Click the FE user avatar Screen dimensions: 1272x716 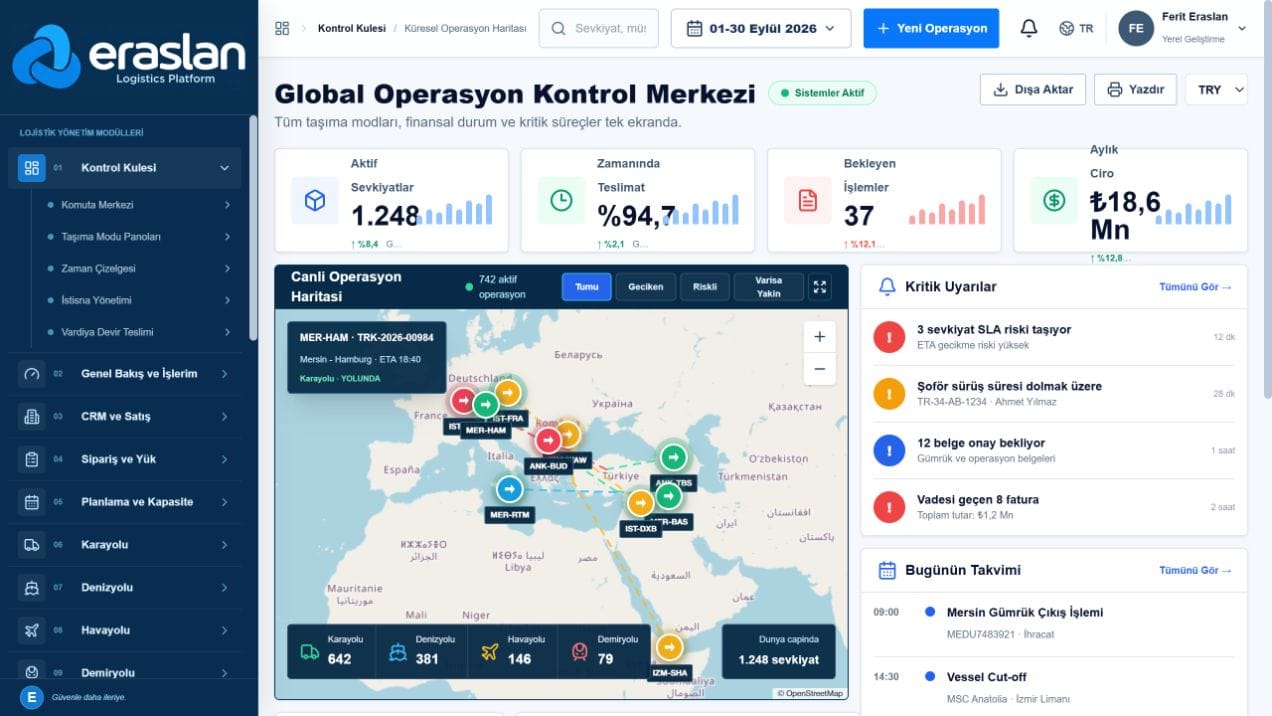point(1135,28)
